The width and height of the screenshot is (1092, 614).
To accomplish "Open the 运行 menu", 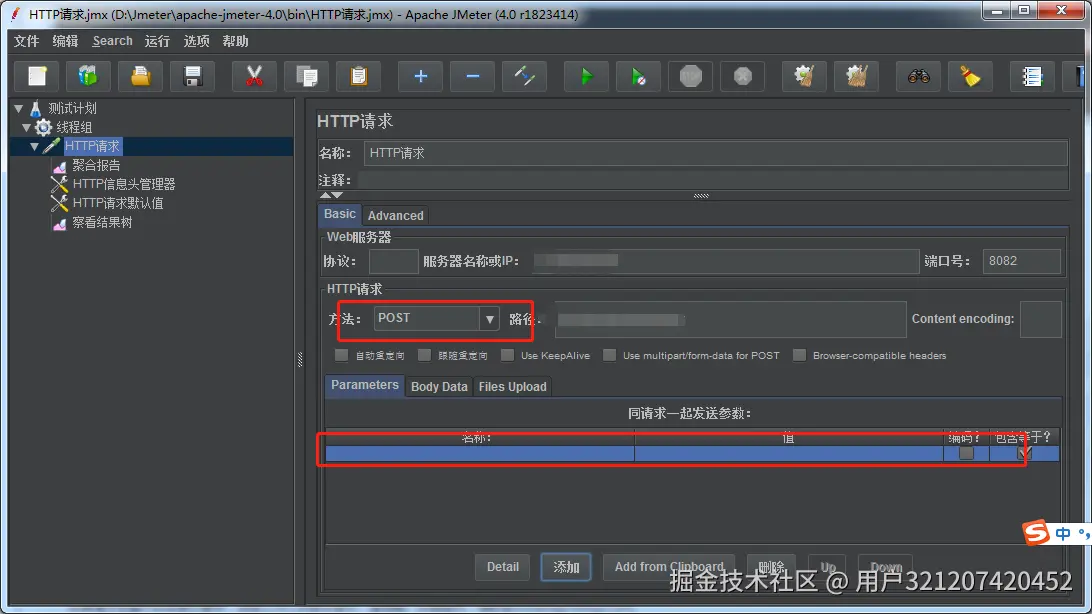I will tap(157, 41).
